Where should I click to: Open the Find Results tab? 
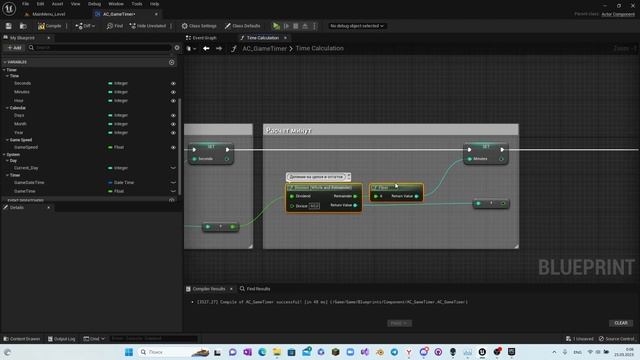click(x=255, y=289)
